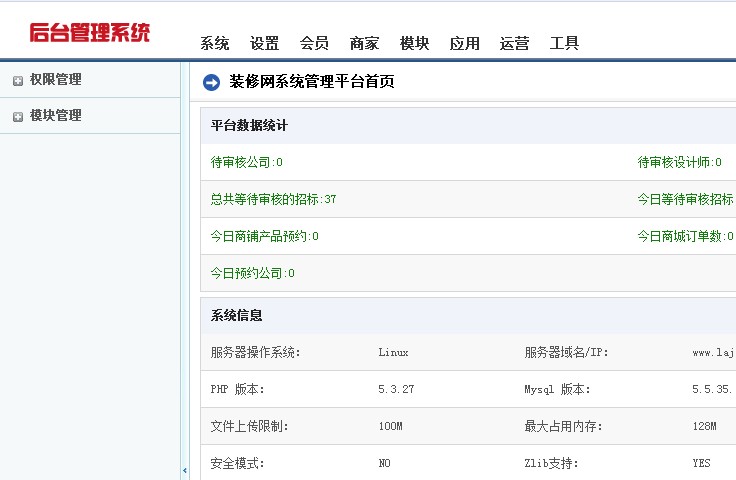Expand the 权限管理 plus icon
The height and width of the screenshot is (480, 736).
pyautogui.click(x=18, y=81)
